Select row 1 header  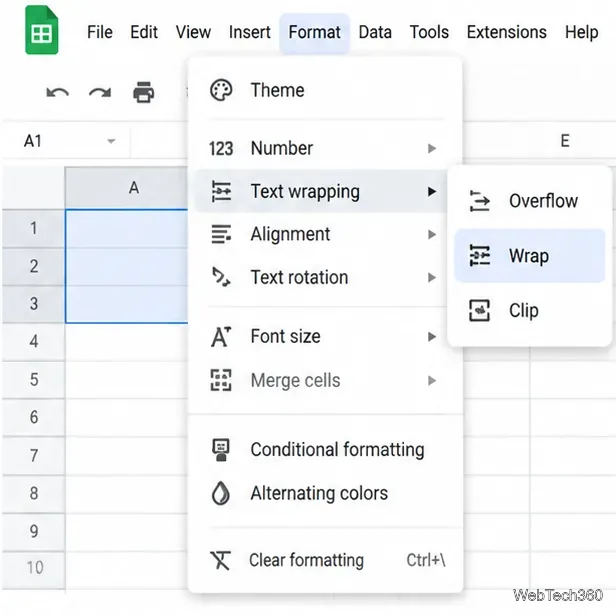pos(34,228)
